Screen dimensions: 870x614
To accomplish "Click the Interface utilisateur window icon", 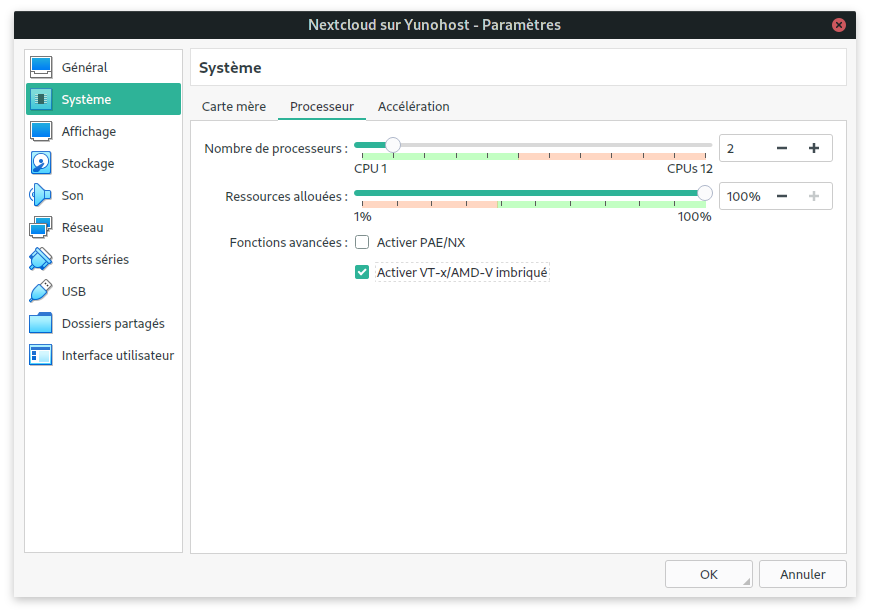I will click(41, 356).
